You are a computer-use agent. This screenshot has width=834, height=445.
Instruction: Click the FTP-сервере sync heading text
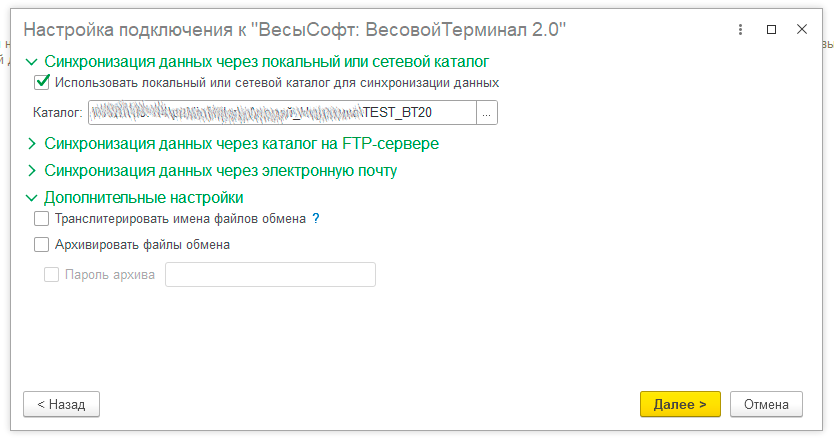tap(242, 144)
